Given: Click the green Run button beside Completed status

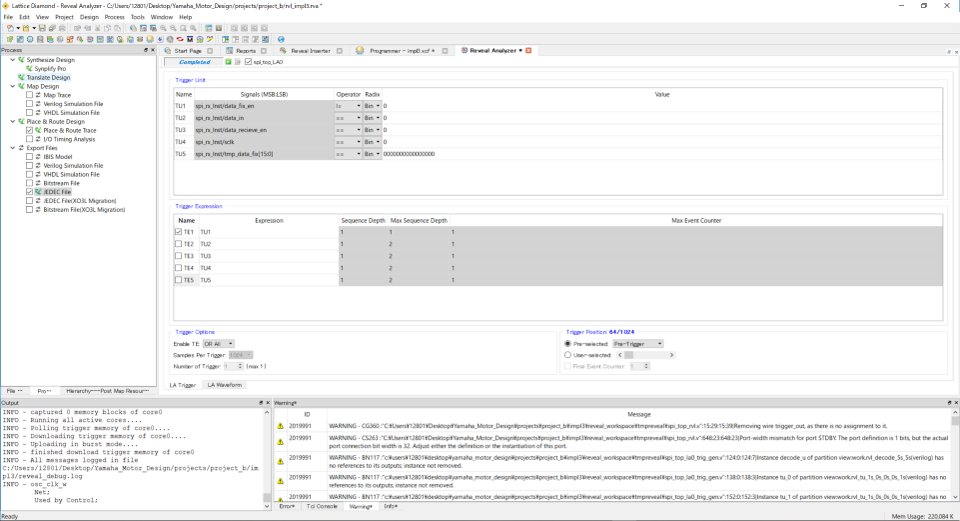Looking at the screenshot, I should (x=228, y=62).
